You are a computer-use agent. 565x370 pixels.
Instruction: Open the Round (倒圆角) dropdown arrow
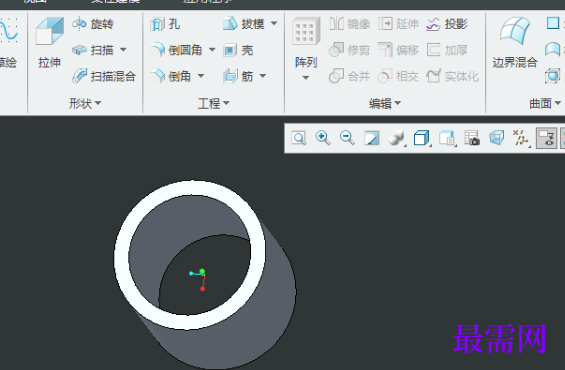pyautogui.click(x=212, y=50)
